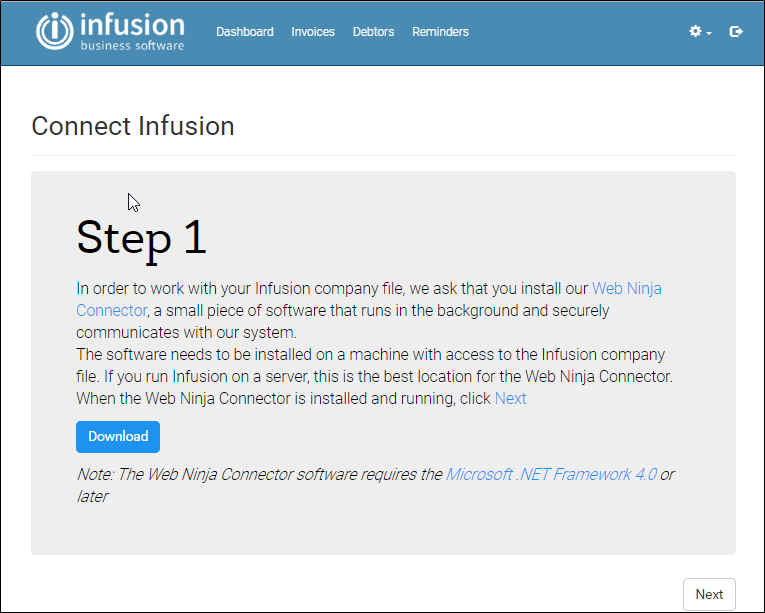Click the Connector link word on the second line
Screen dimensions: 765x613
[111, 310]
